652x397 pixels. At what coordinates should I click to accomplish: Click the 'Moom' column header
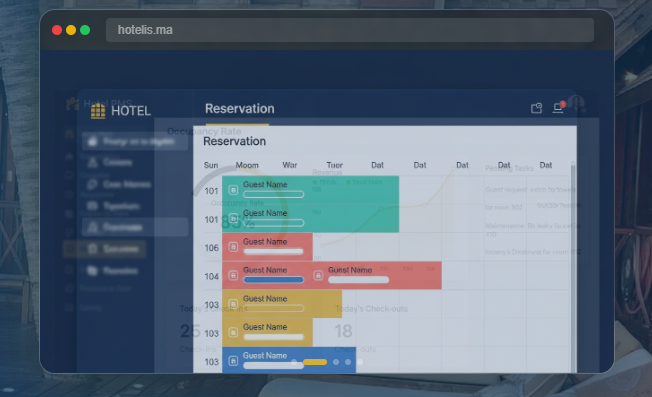[x=247, y=165]
